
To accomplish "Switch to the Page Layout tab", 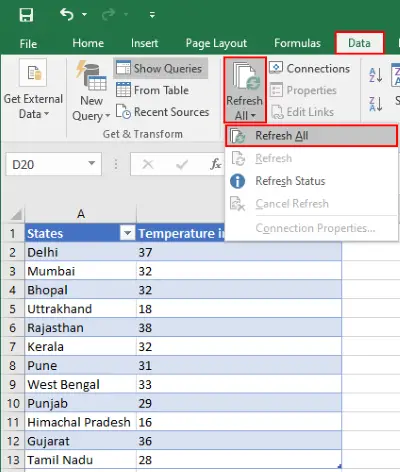I will pyautogui.click(x=216, y=43).
